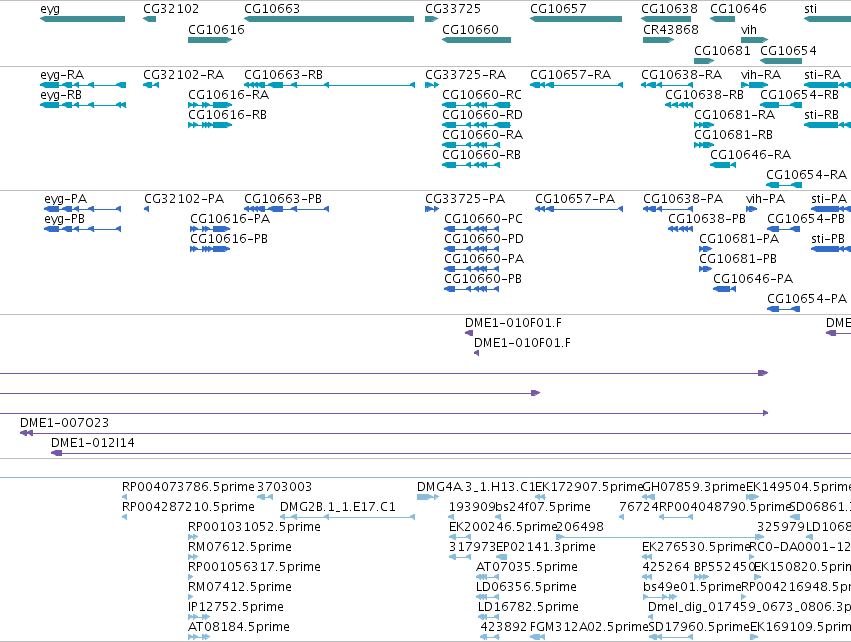Viewport: 851px width, 642px height.
Task: Select the vih-PA protein
Action: tap(752, 209)
